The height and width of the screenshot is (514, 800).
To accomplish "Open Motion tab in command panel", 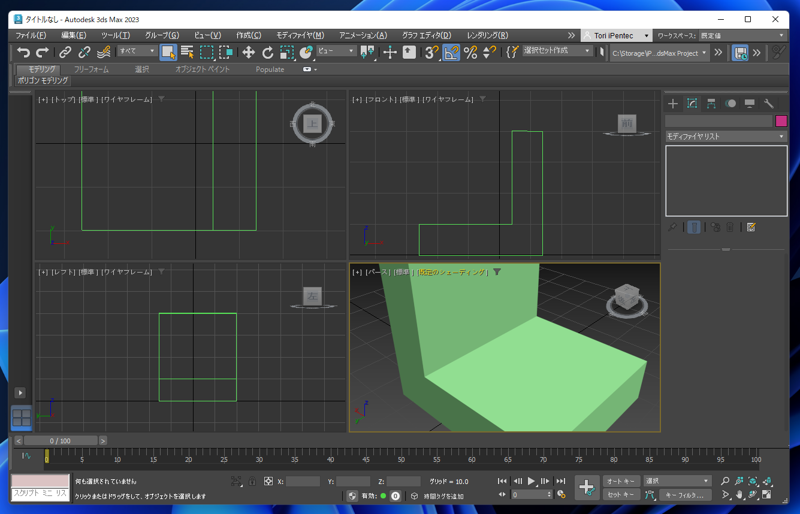I will pos(731,104).
